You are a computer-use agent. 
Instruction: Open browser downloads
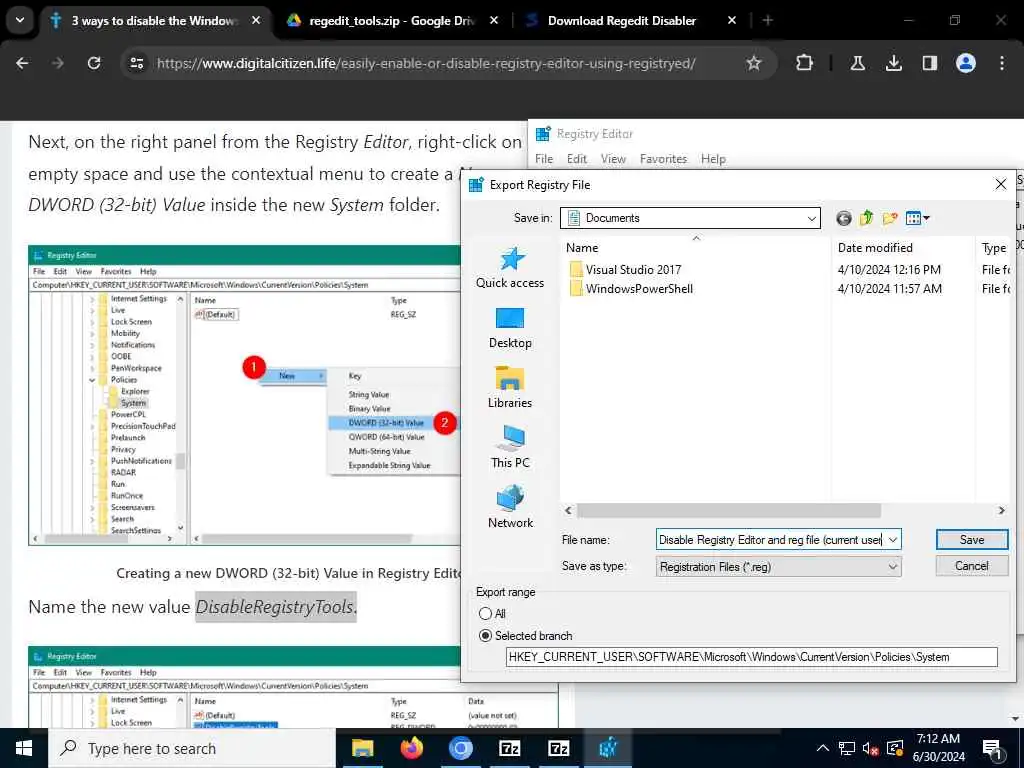893,63
